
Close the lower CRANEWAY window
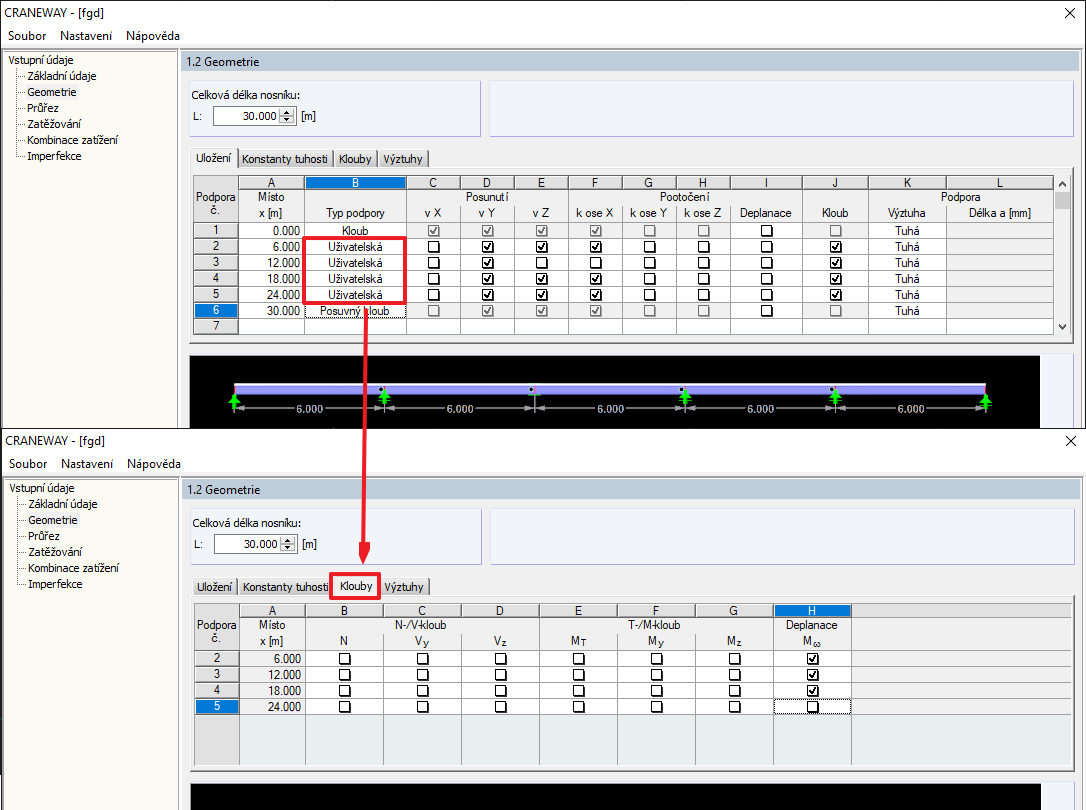[x=1070, y=441]
